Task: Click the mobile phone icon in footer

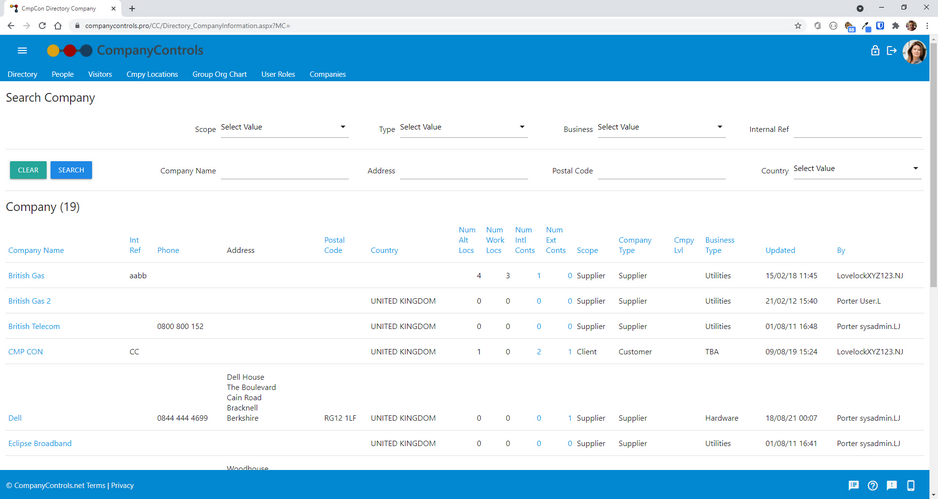Action: [x=911, y=485]
